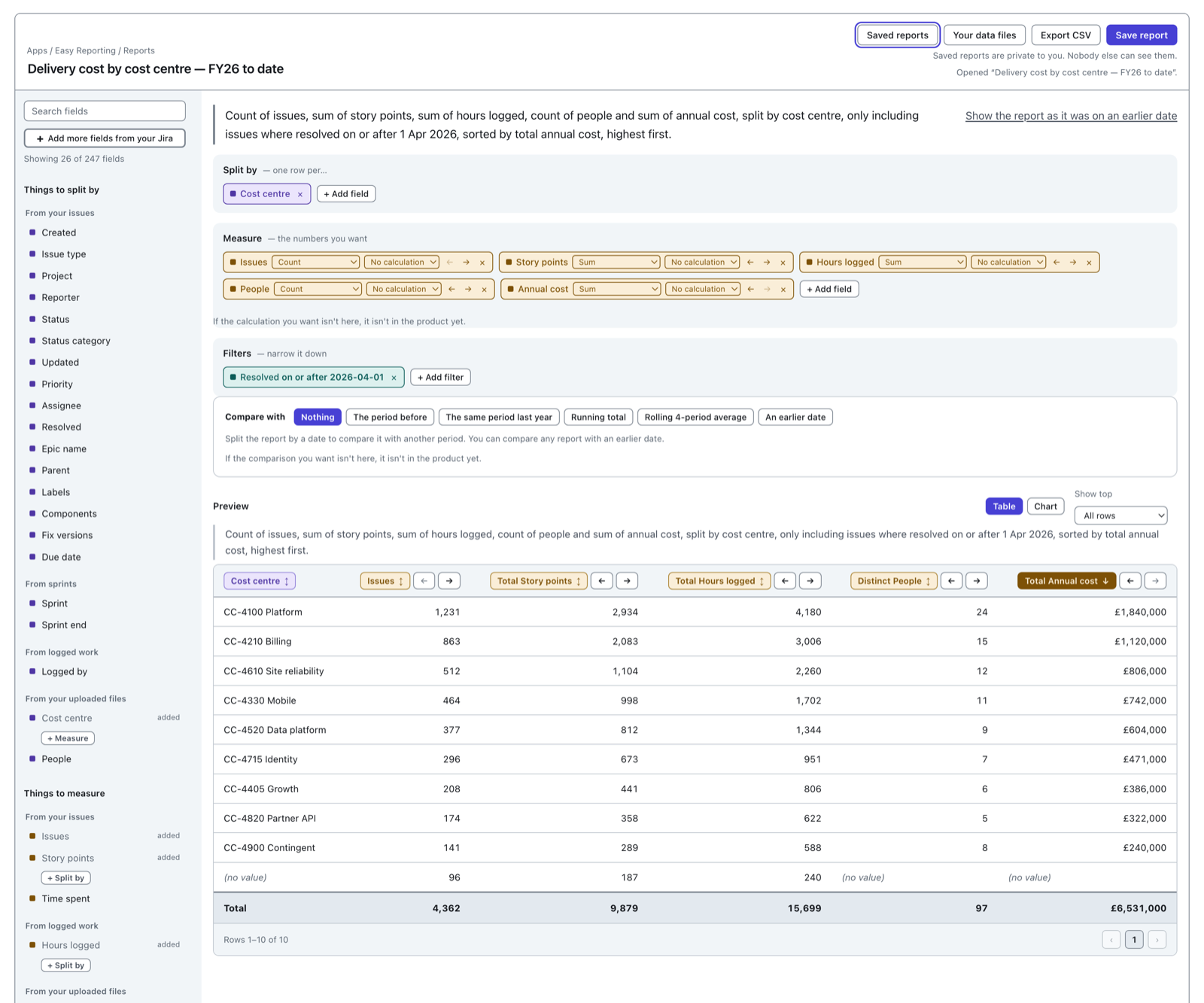Image resolution: width=1204 pixels, height=1003 pixels.
Task: Delete the Story points measure
Action: click(783, 263)
